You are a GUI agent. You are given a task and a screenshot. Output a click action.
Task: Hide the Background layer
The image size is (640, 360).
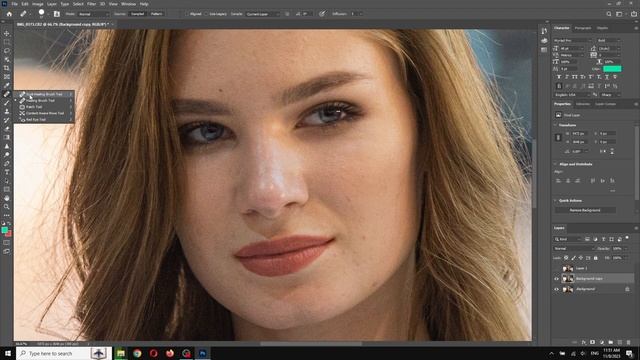[556, 289]
